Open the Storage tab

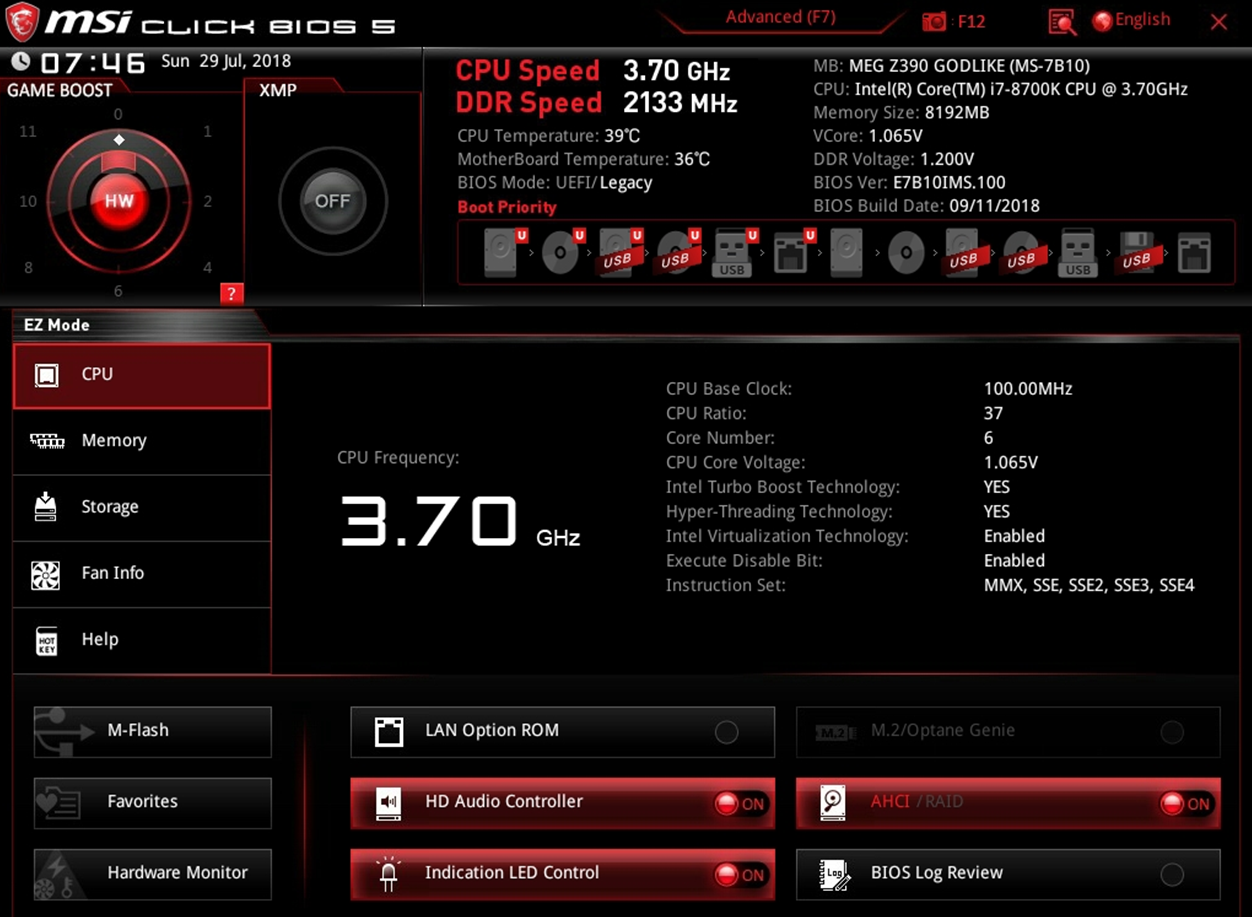pyautogui.click(x=142, y=507)
